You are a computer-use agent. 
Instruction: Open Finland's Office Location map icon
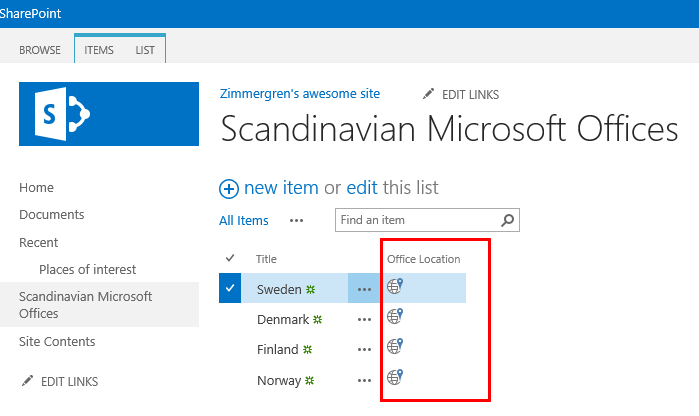click(395, 346)
